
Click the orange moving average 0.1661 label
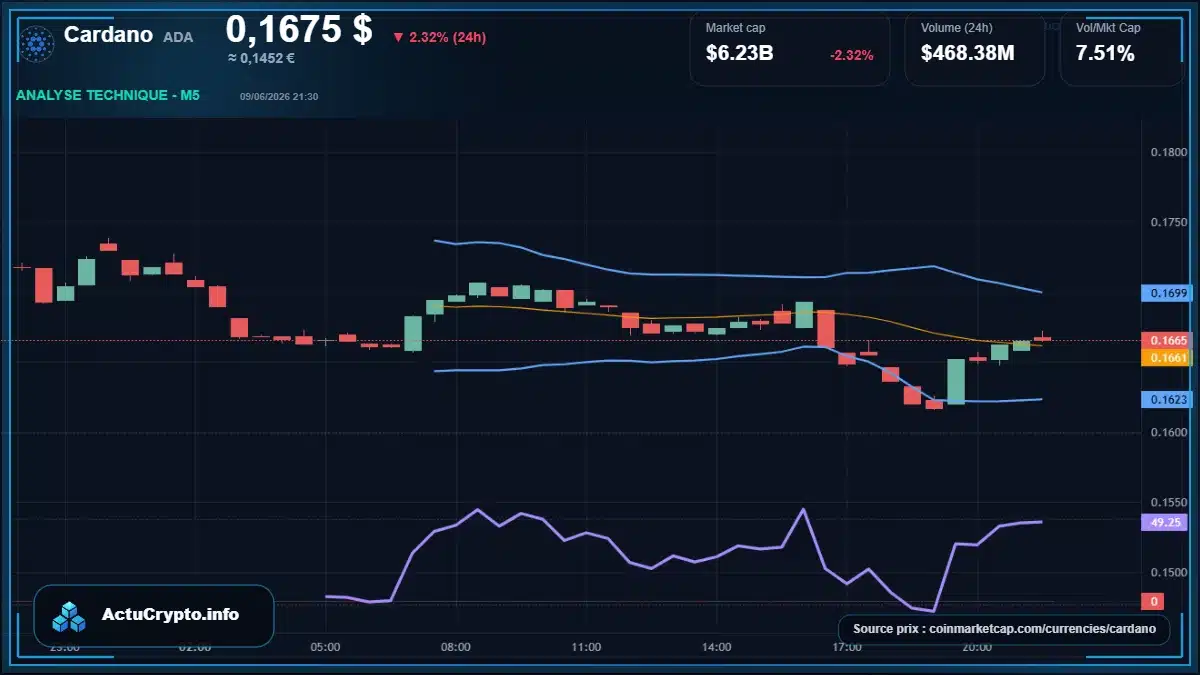tap(1166, 357)
